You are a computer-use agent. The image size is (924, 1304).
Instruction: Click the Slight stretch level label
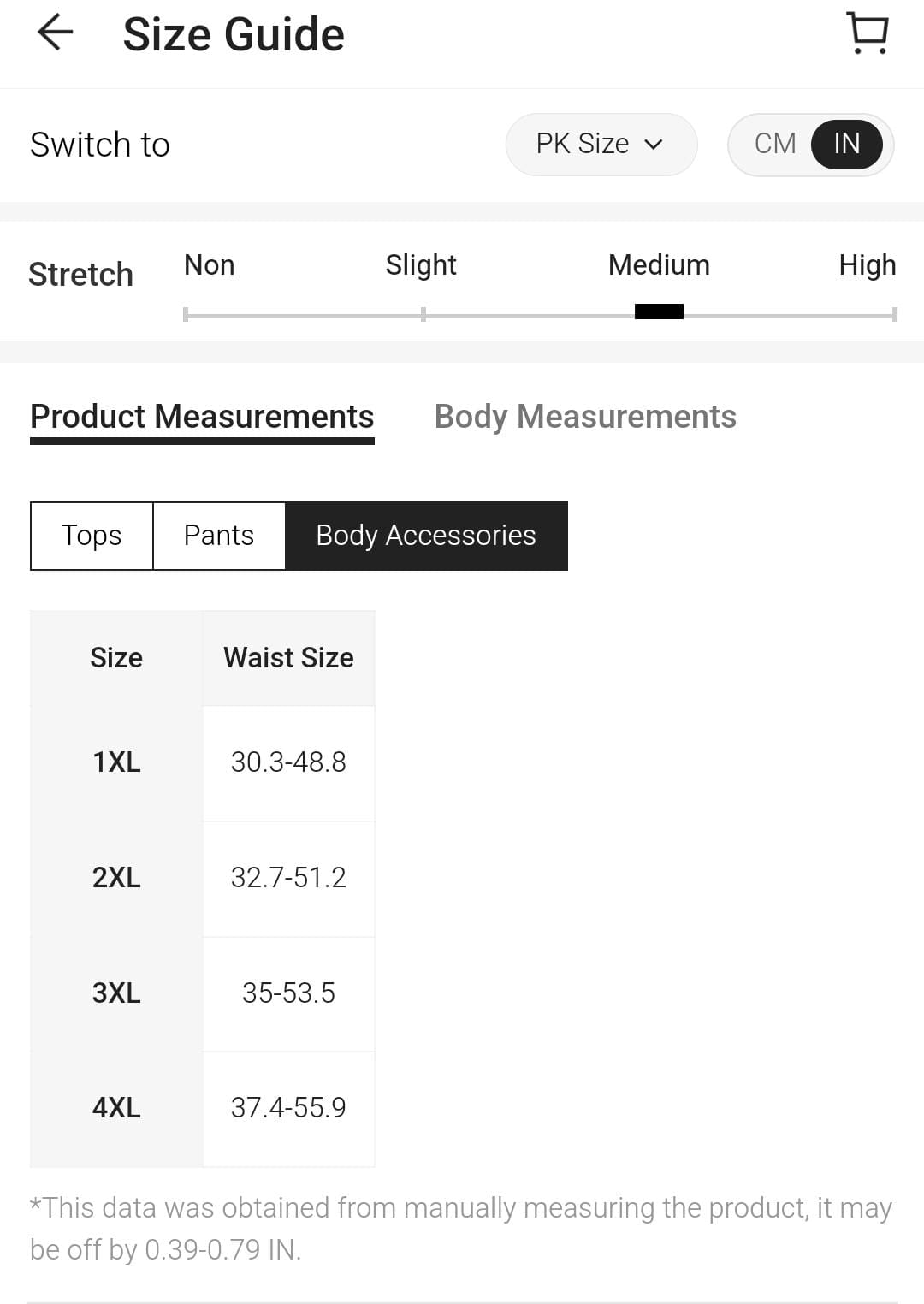(421, 265)
